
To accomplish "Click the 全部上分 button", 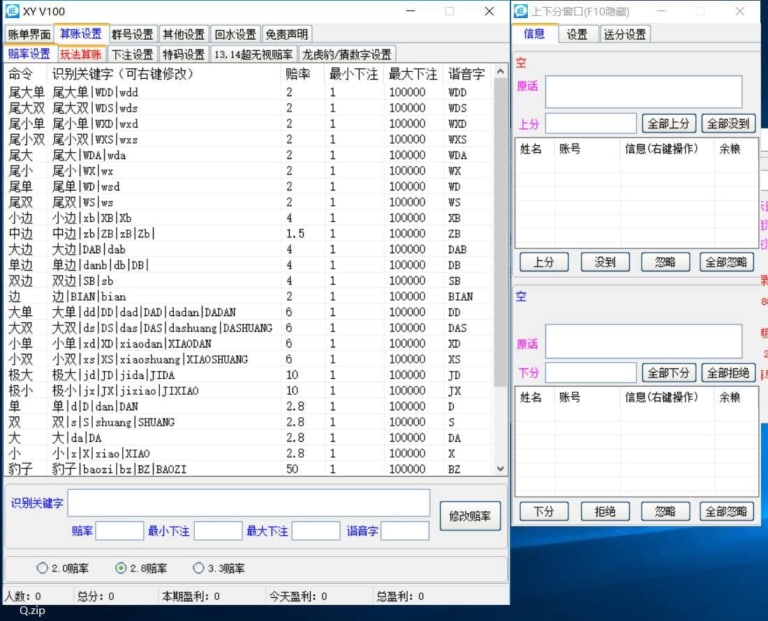I will pyautogui.click(x=669, y=124).
